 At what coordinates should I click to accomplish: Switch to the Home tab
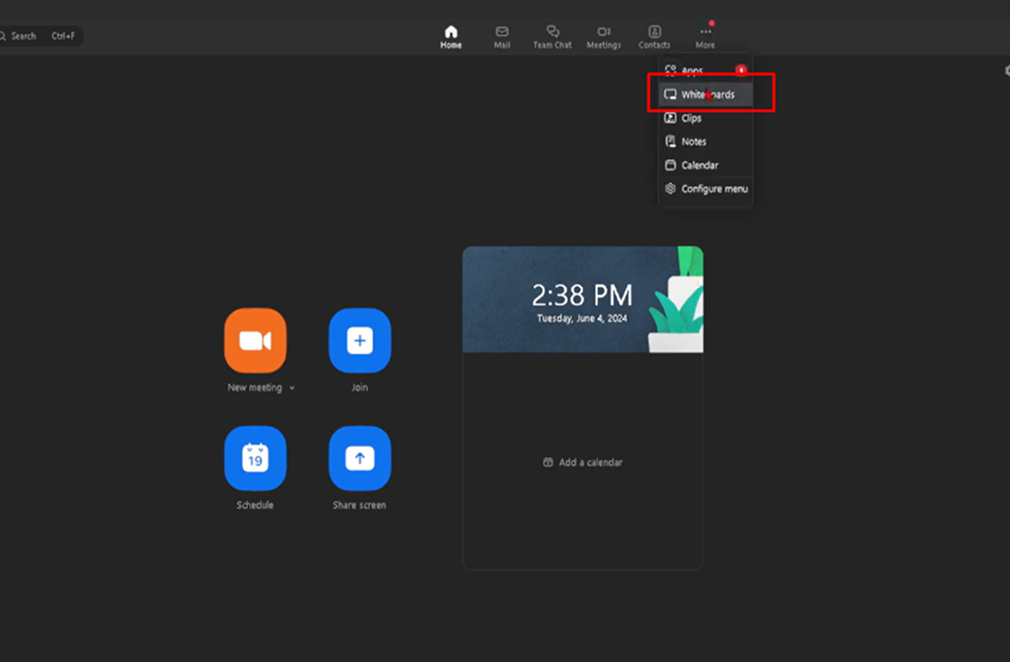tap(451, 37)
